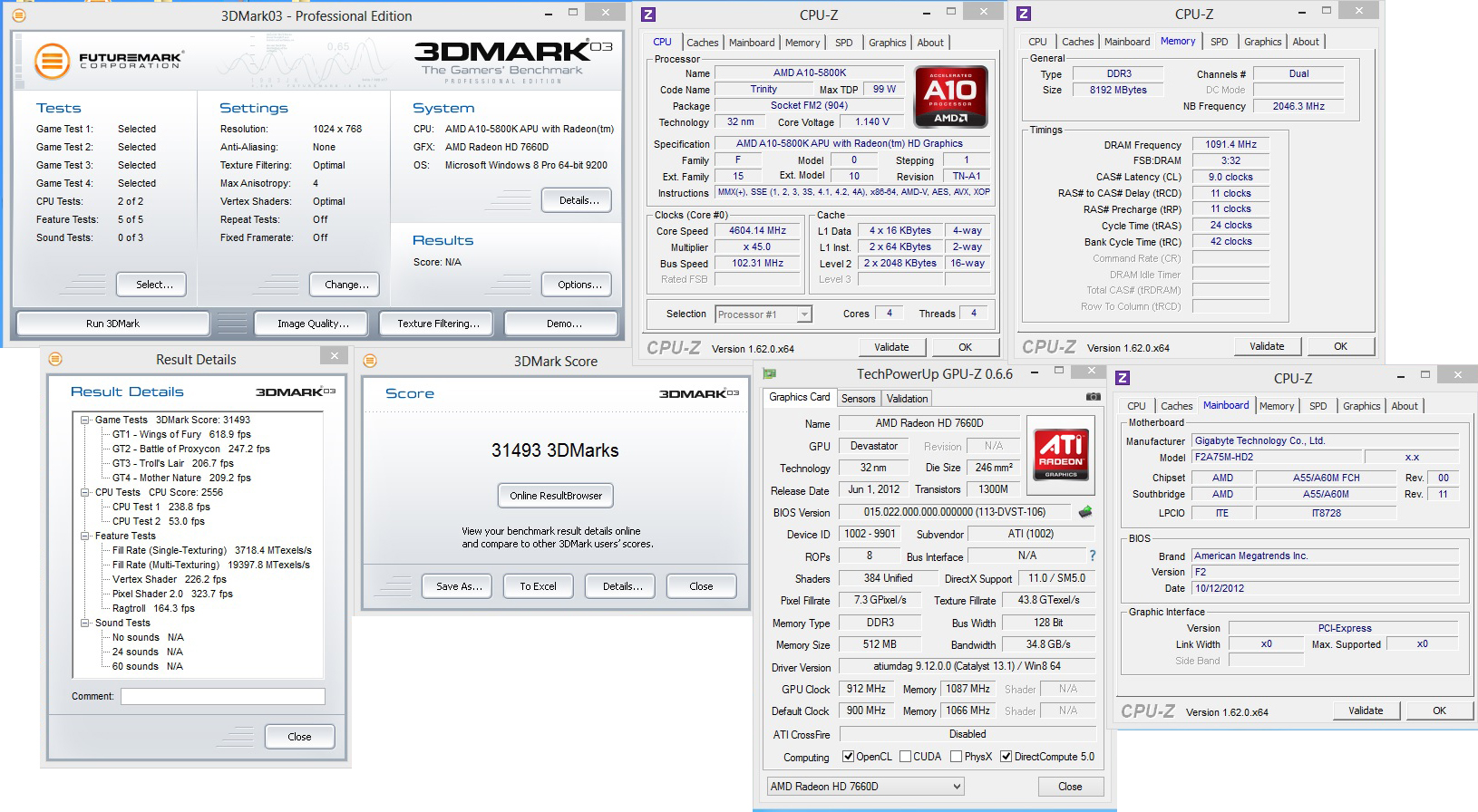Viewport: 1478px width, 812px height.
Task: Click the CPU-Z icon in the CPU tab window title bar
Action: tap(647, 14)
